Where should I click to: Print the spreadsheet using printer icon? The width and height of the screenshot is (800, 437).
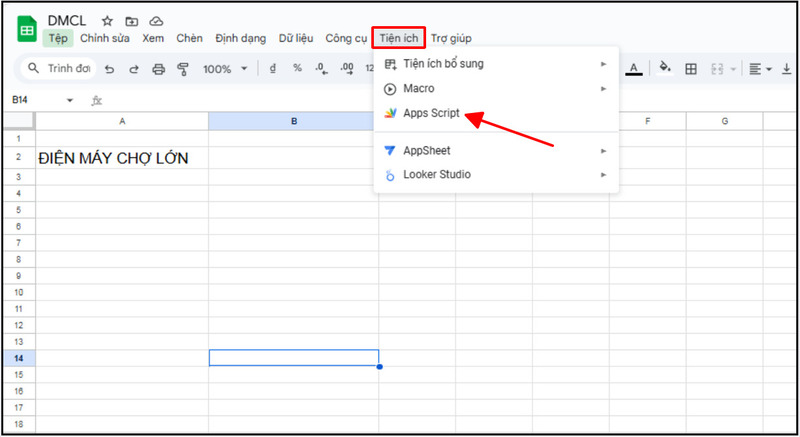[x=158, y=69]
